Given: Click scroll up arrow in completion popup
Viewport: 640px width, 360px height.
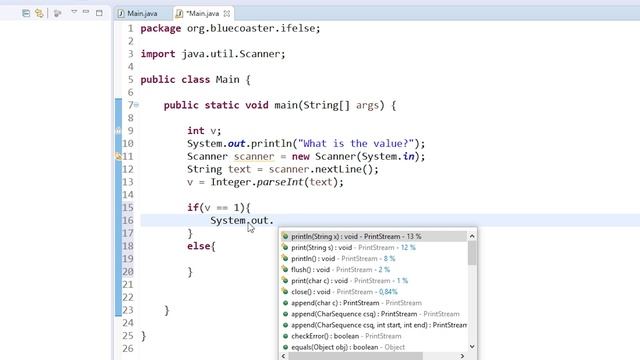Looking at the screenshot, I should (x=472, y=236).
